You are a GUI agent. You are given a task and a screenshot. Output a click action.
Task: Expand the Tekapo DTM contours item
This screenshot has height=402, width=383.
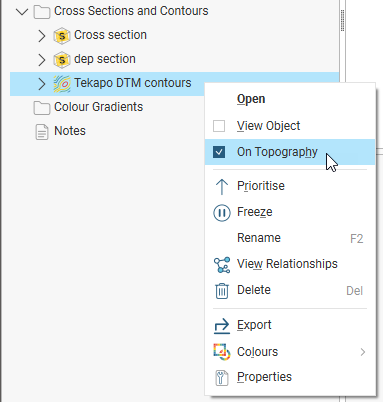point(41,84)
